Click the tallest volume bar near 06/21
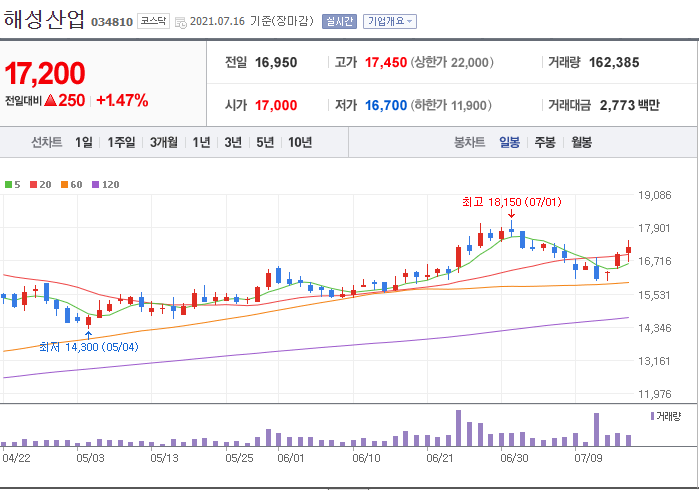The height and width of the screenshot is (490, 699). pos(458,428)
